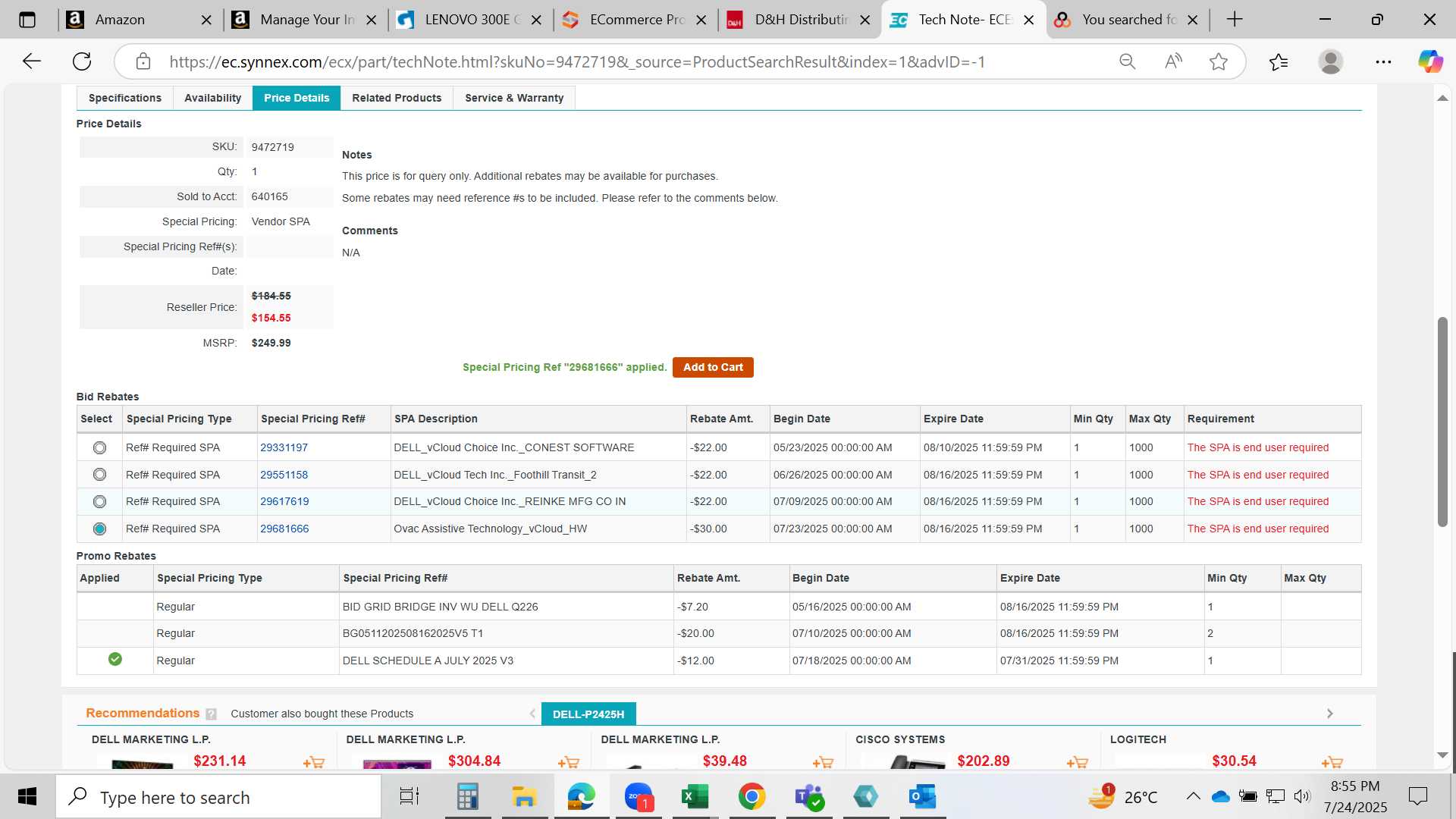Image resolution: width=1456 pixels, height=819 pixels.
Task: Open Special Pricing Ref link 29331197
Action: [284, 448]
